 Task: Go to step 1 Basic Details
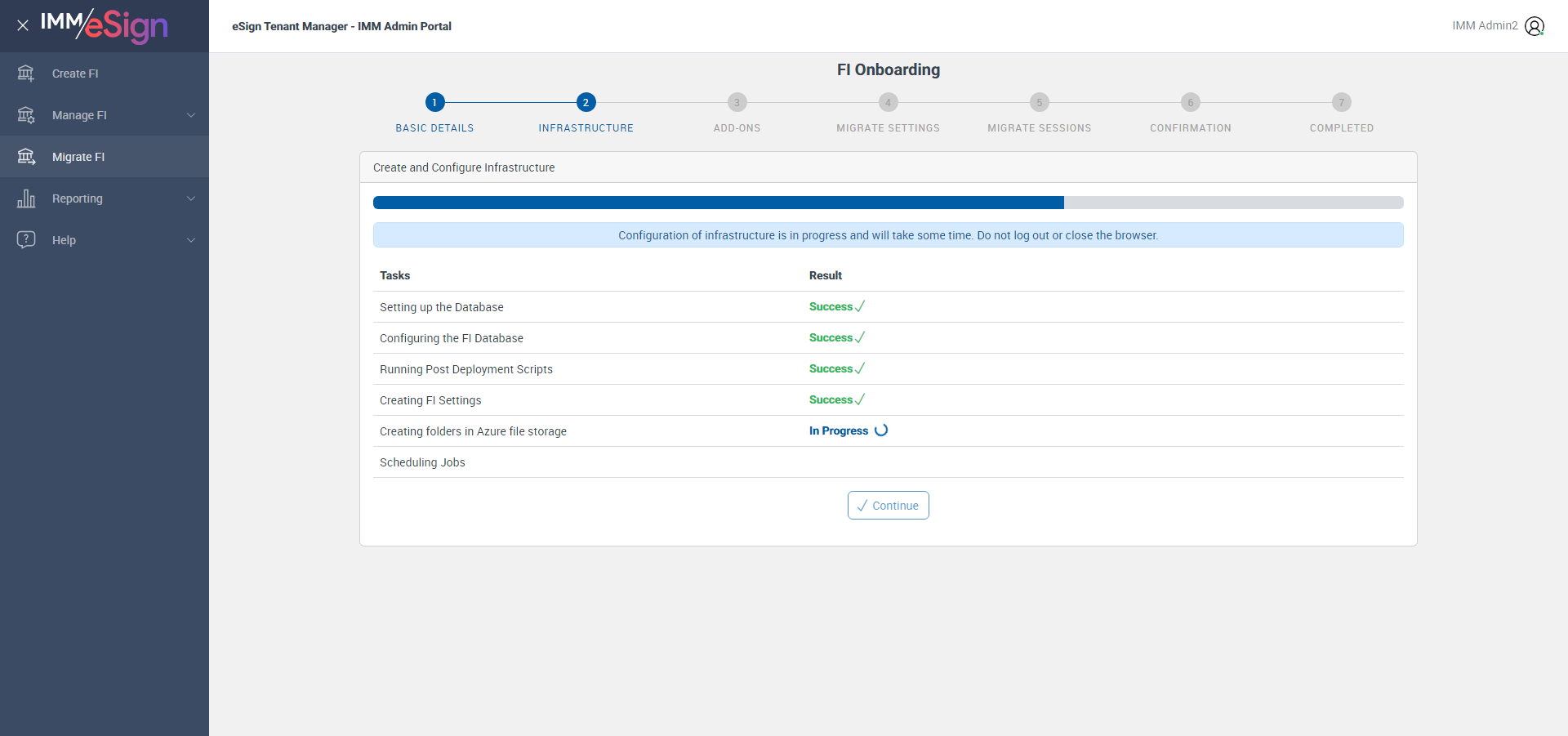pyautogui.click(x=434, y=102)
